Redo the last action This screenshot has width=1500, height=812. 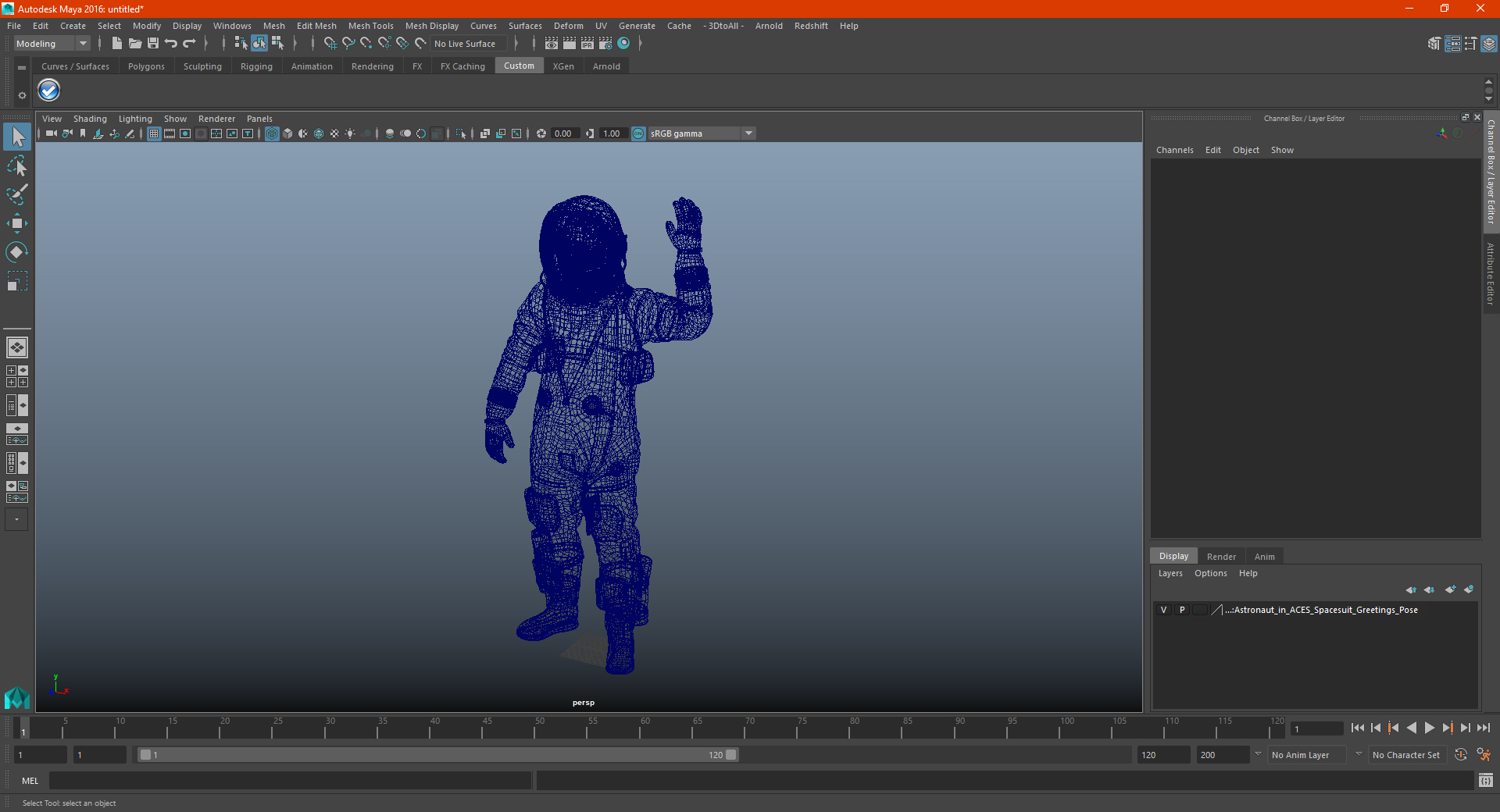[x=189, y=44]
